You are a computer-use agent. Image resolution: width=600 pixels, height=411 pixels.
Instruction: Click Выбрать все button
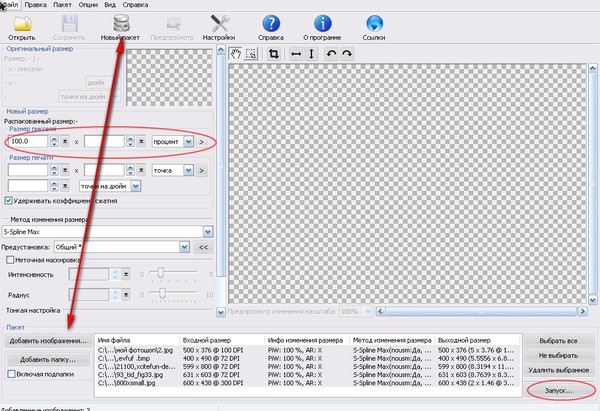click(x=558, y=341)
